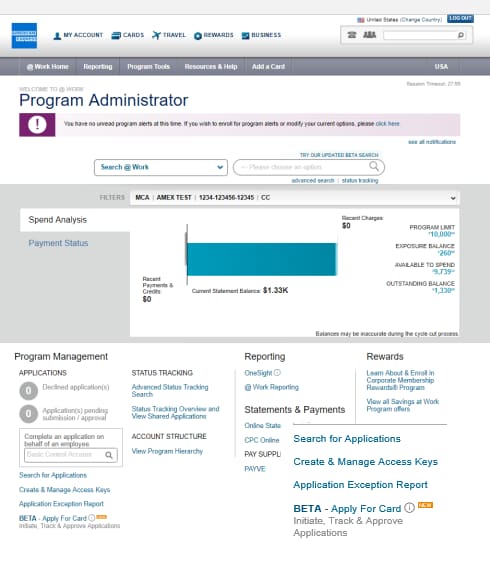This screenshot has height=562, width=490.
Task: Select the Spend Analysis tab
Action: click(x=75, y=220)
